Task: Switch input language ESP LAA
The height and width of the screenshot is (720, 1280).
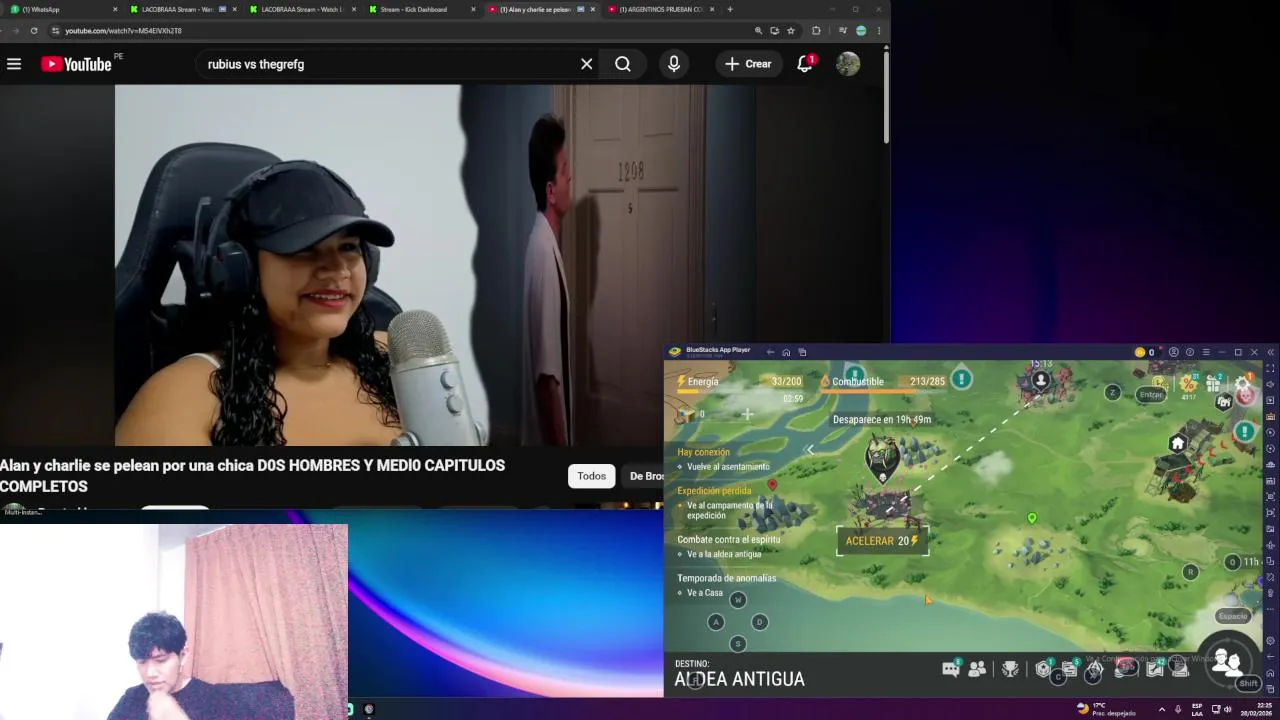Action: pyautogui.click(x=1197, y=709)
